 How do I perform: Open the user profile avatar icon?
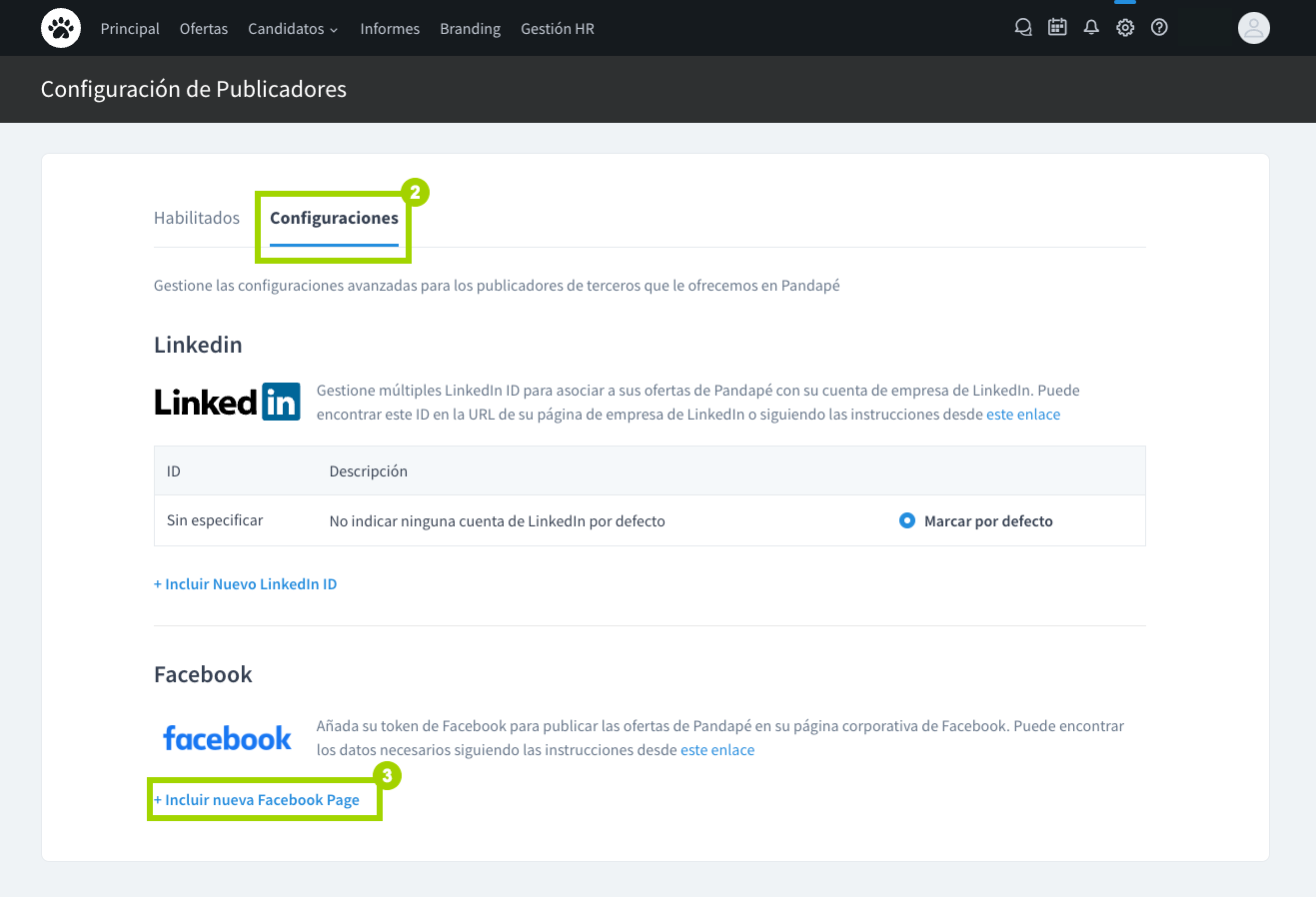[1254, 28]
